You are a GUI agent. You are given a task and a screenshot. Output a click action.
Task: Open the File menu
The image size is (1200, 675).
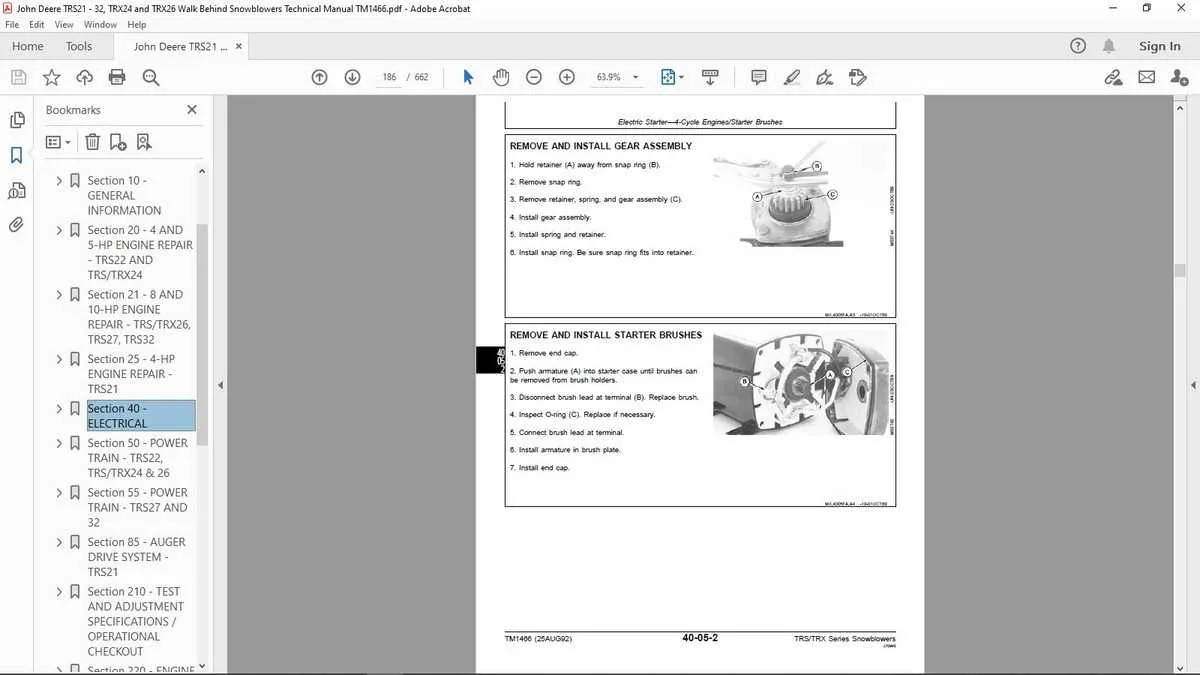12,24
